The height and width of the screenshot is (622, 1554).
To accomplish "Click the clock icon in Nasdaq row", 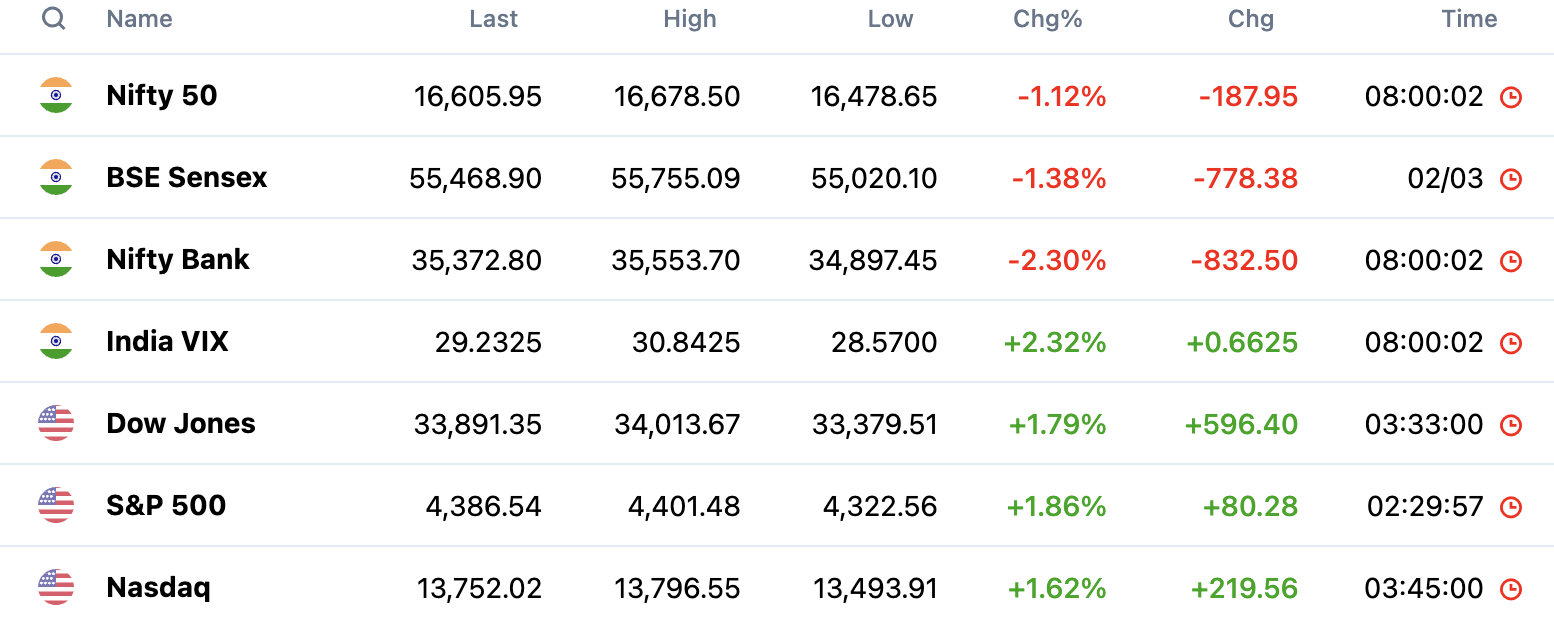I will 1511,589.
